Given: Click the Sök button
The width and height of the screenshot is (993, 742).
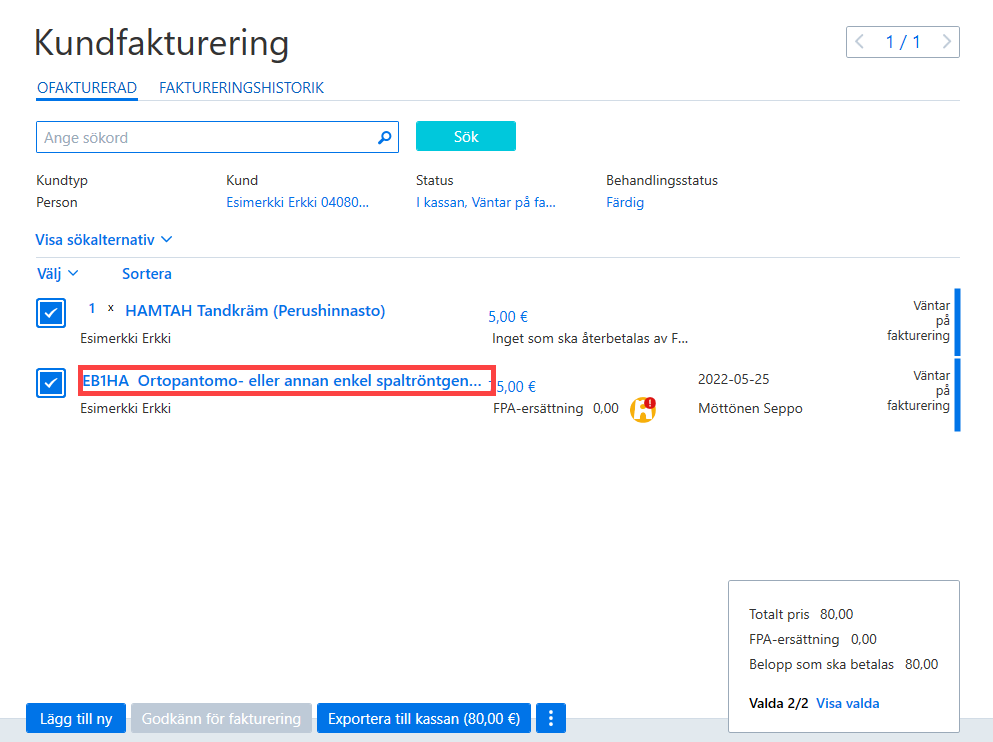Looking at the screenshot, I should (x=466, y=136).
